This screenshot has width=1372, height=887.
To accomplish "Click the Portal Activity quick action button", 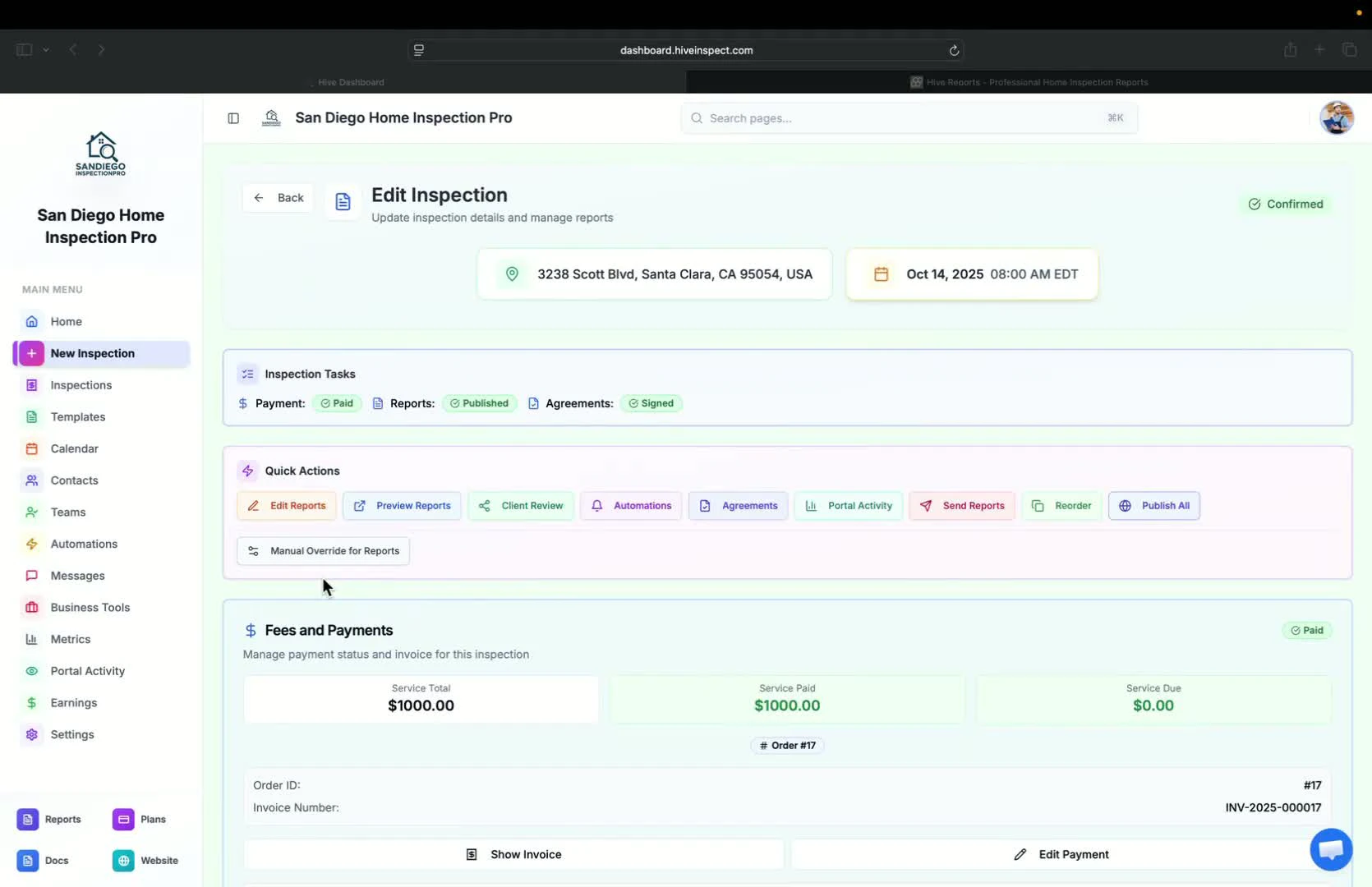I will pos(849,506).
